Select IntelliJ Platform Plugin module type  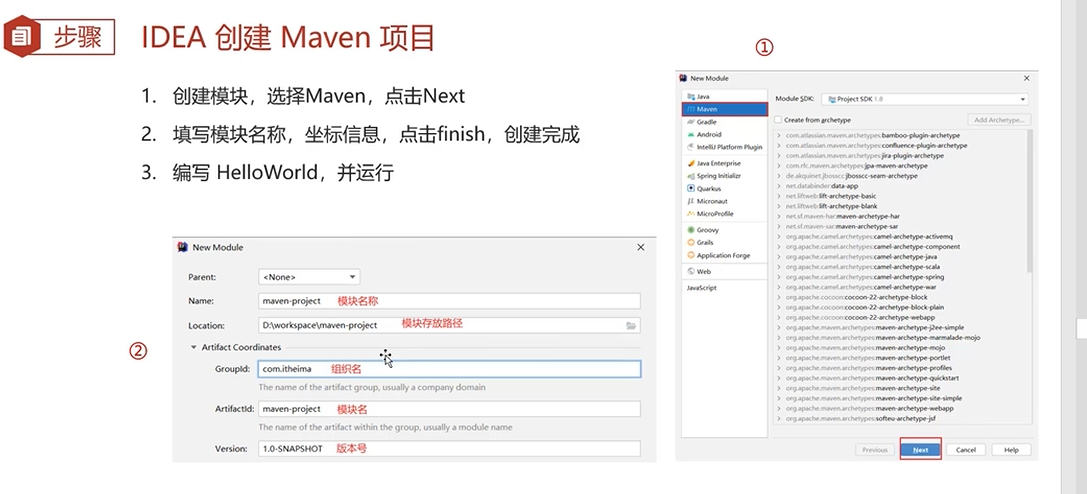tap(724, 147)
